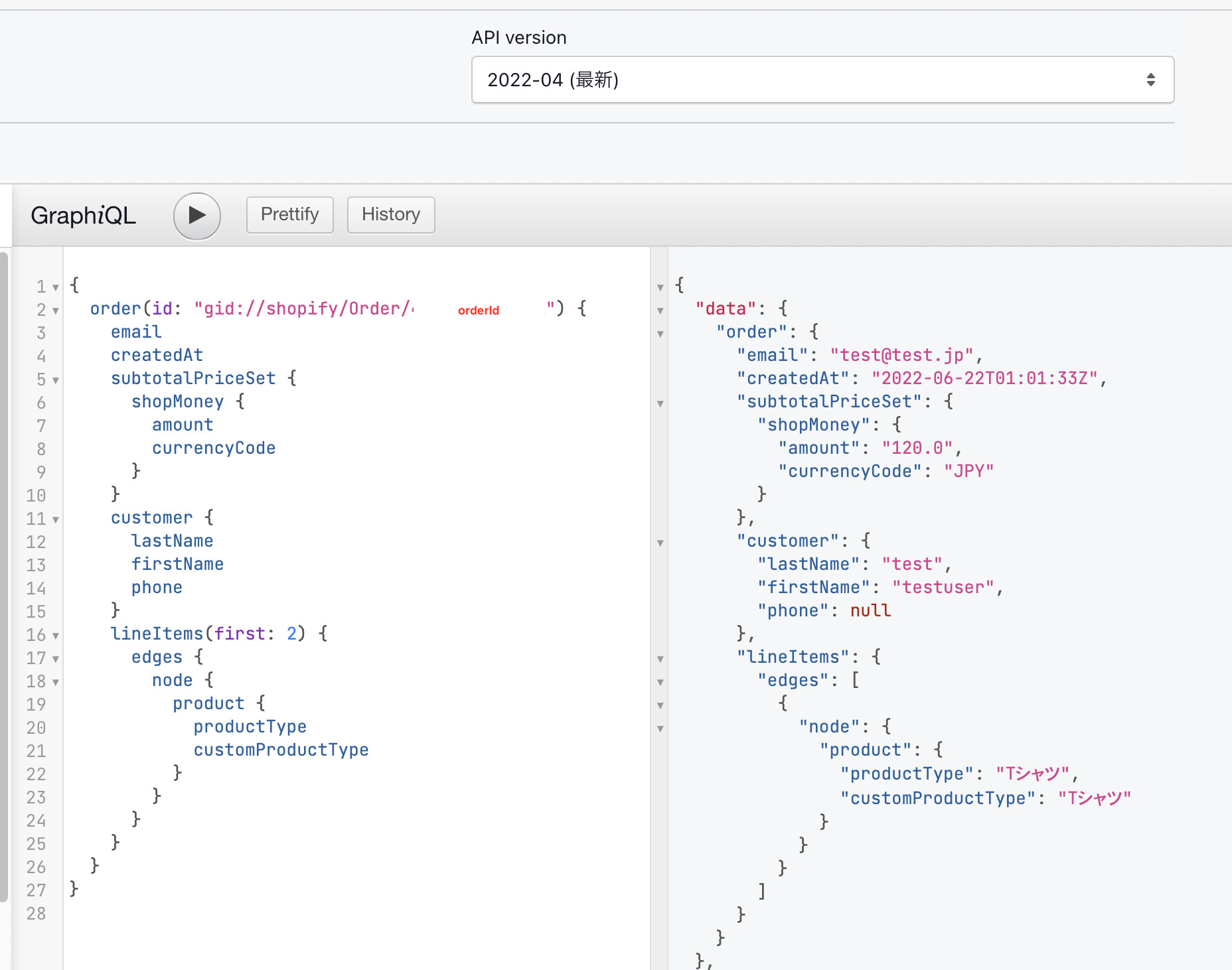The image size is (1232, 970).
Task: Fold the lineItems block on line 16
Action: tap(56, 636)
